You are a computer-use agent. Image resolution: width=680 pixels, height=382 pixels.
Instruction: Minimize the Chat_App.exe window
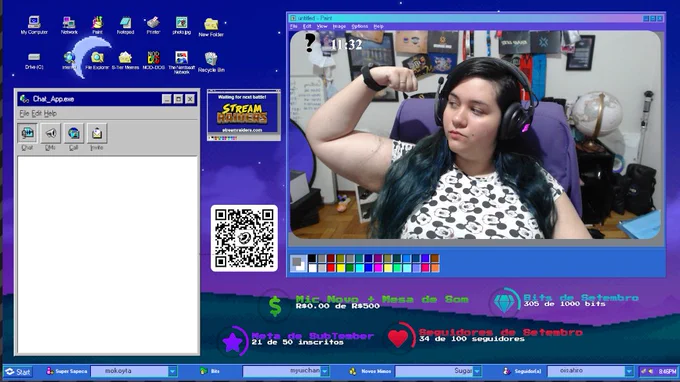167,99
